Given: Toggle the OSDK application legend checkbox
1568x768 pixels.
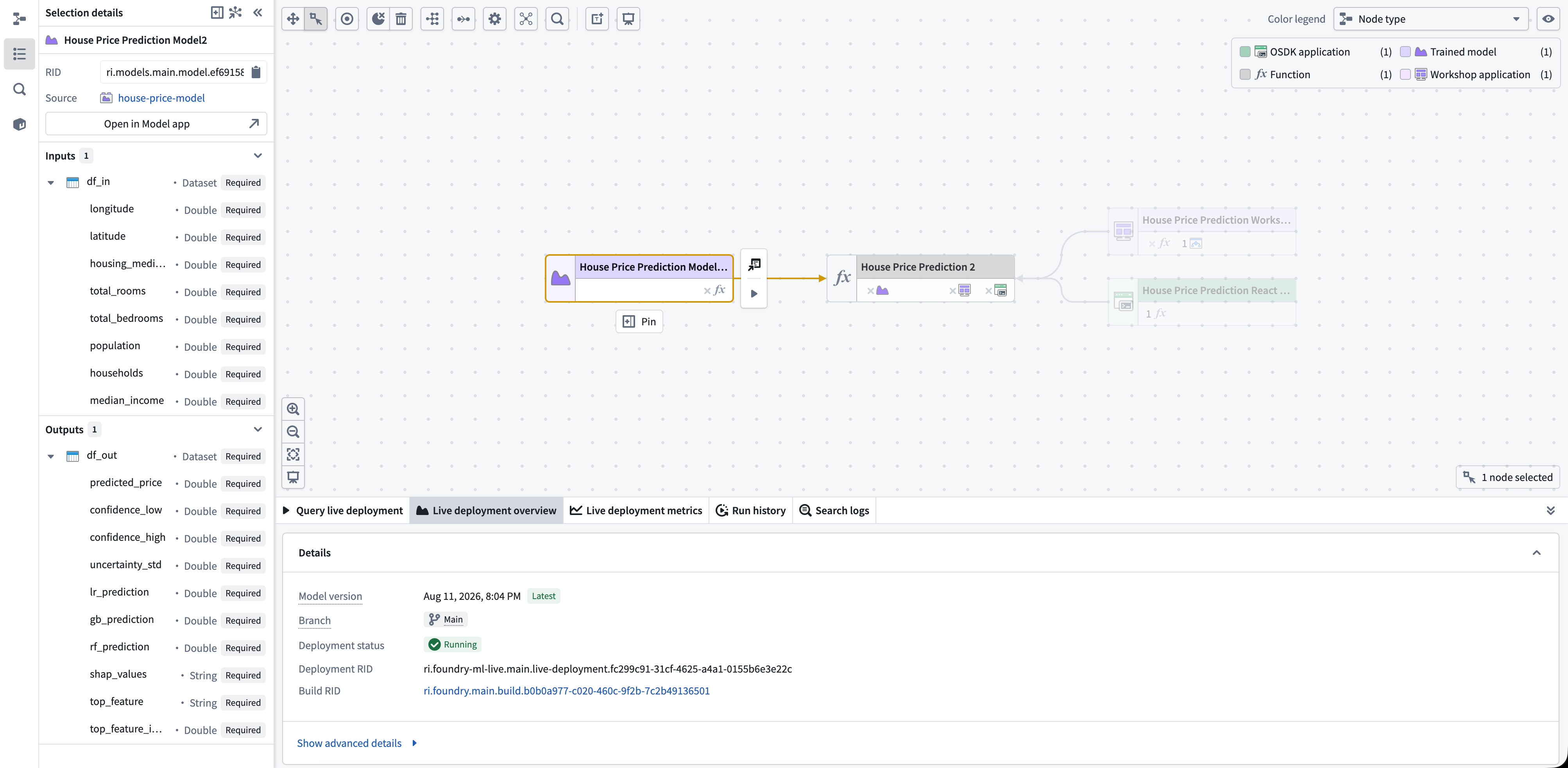Looking at the screenshot, I should point(1246,52).
